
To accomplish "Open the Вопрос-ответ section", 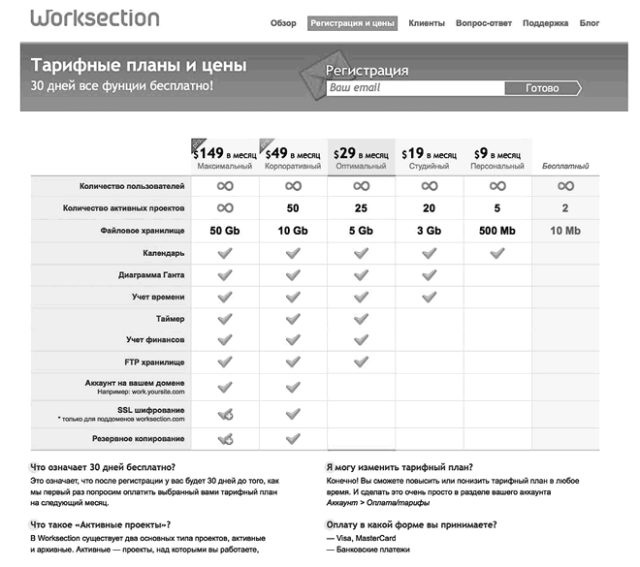I will point(482,23).
